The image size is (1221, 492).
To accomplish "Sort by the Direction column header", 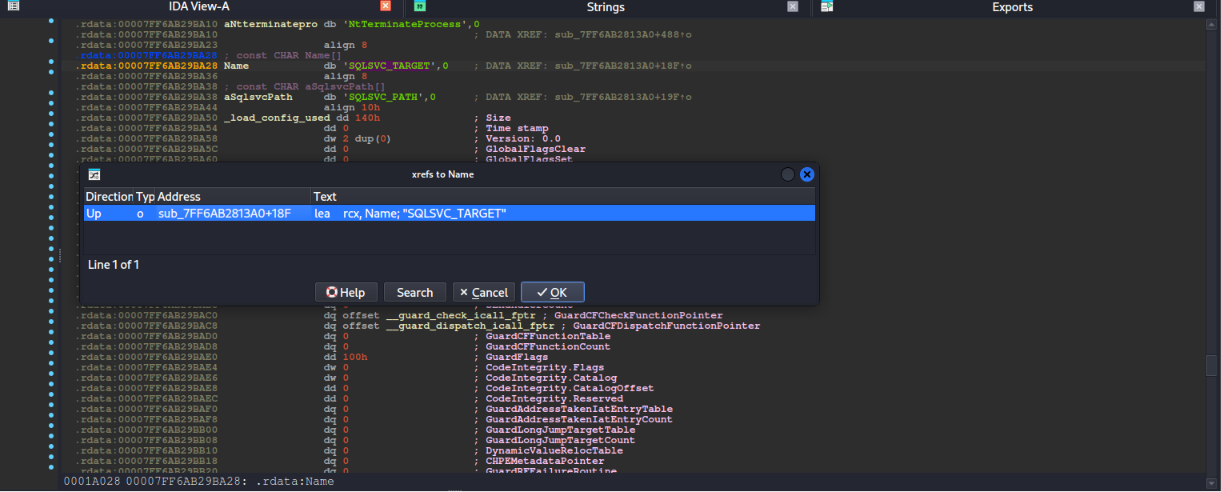I will point(108,197).
